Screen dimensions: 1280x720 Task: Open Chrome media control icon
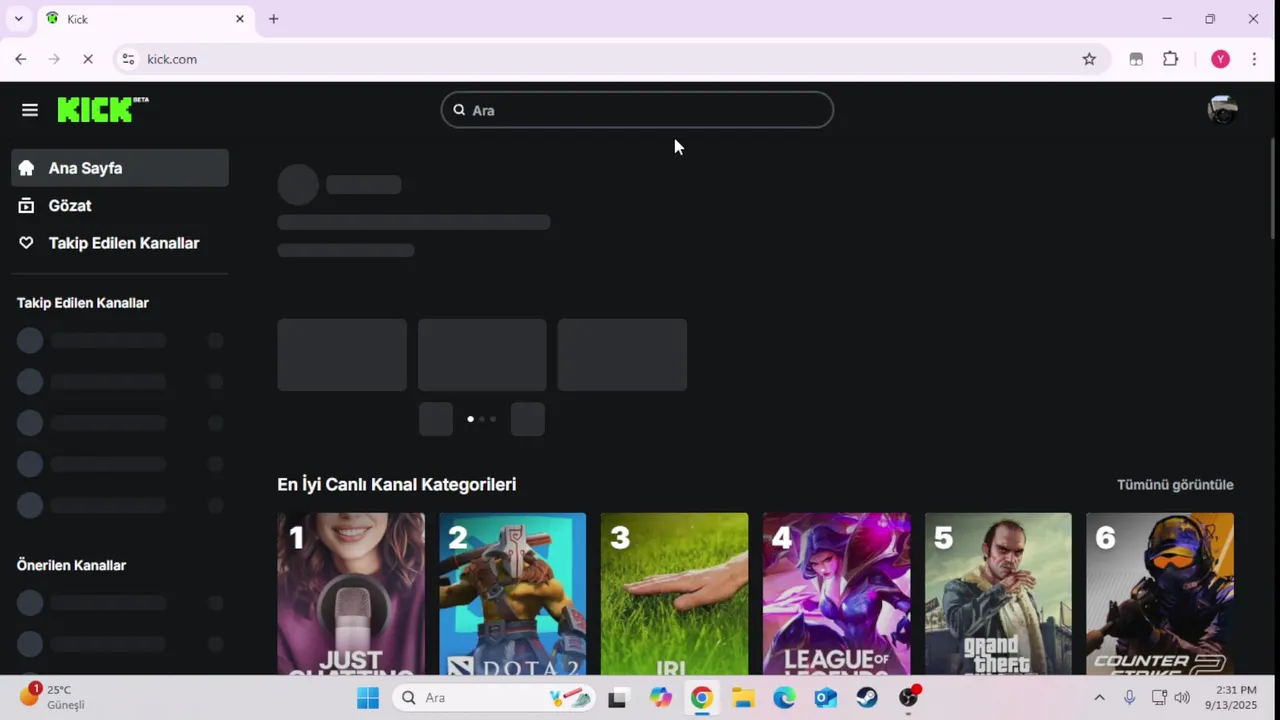pyautogui.click(x=1136, y=59)
